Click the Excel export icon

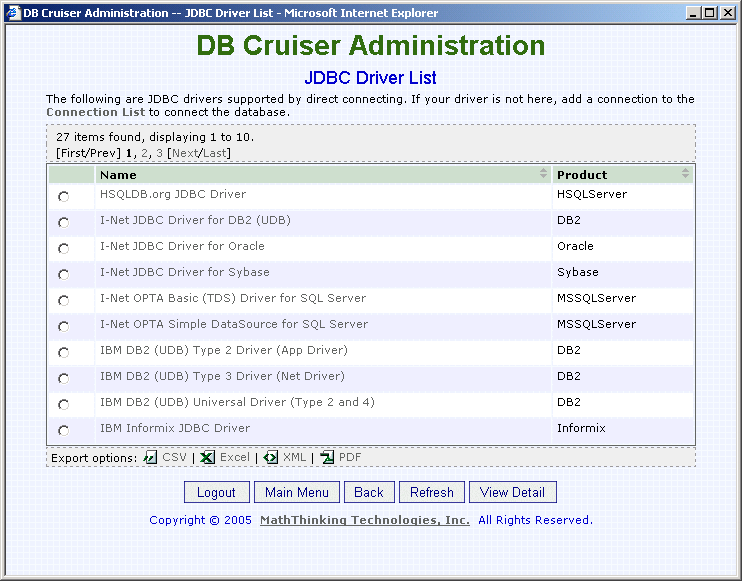coord(207,457)
